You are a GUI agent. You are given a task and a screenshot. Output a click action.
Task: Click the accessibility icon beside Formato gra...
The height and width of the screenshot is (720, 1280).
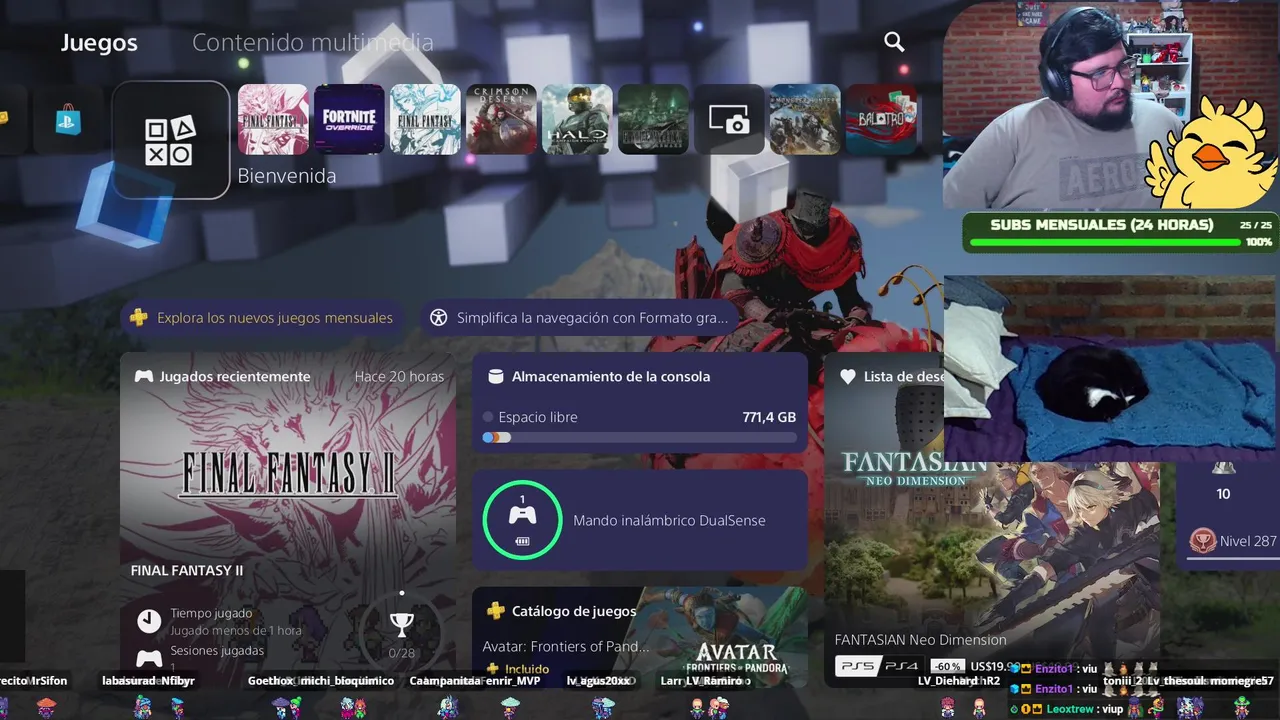(438, 318)
